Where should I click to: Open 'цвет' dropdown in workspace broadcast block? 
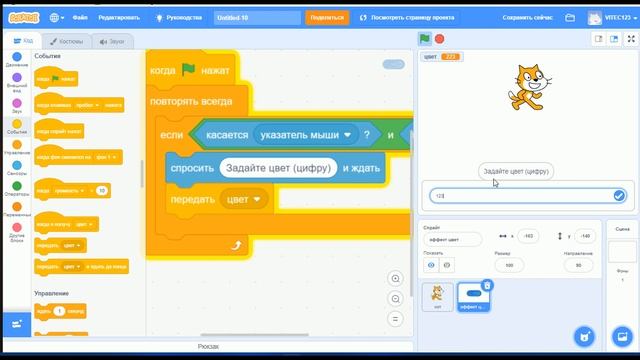click(x=244, y=200)
